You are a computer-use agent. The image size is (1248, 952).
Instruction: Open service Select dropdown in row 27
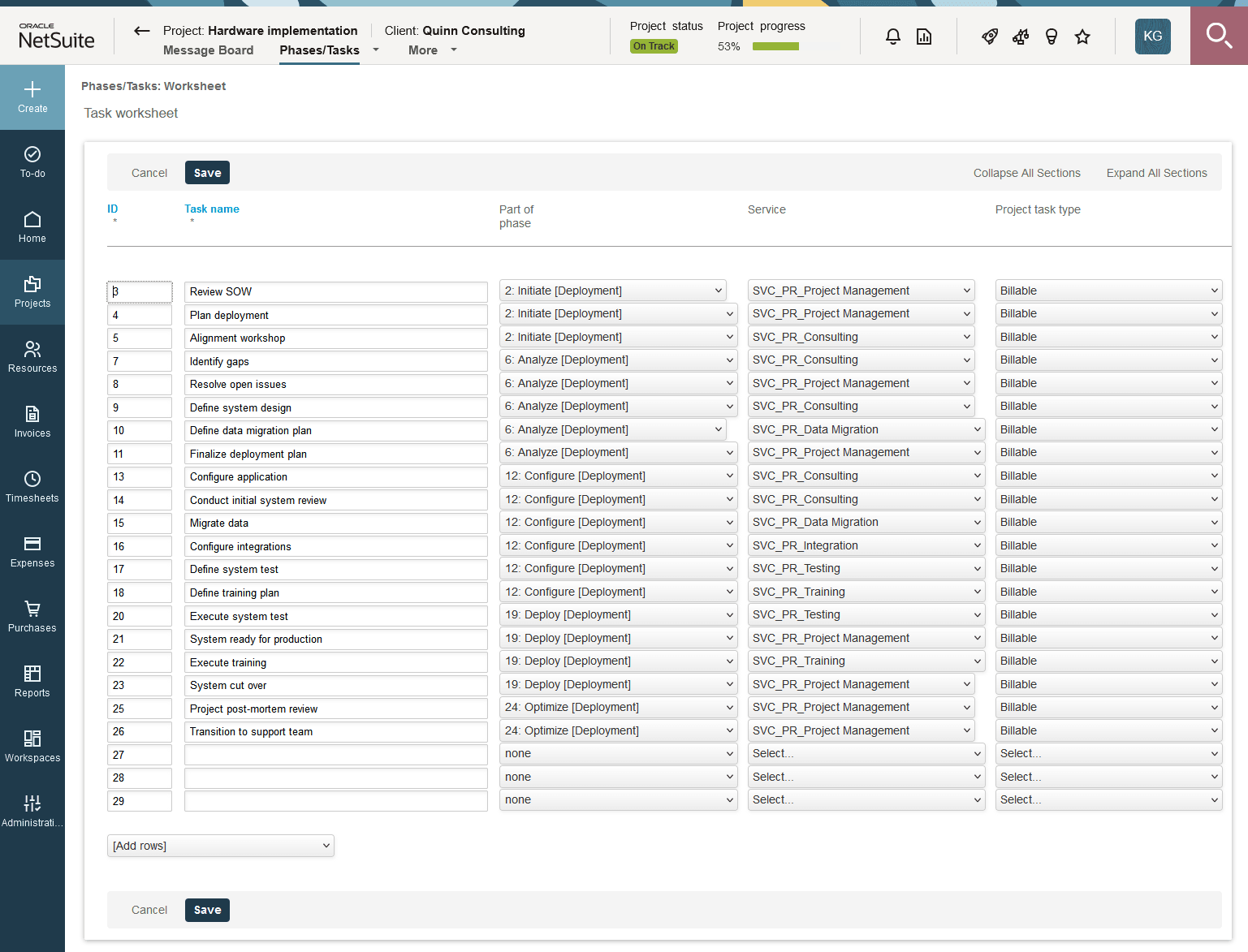866,753
